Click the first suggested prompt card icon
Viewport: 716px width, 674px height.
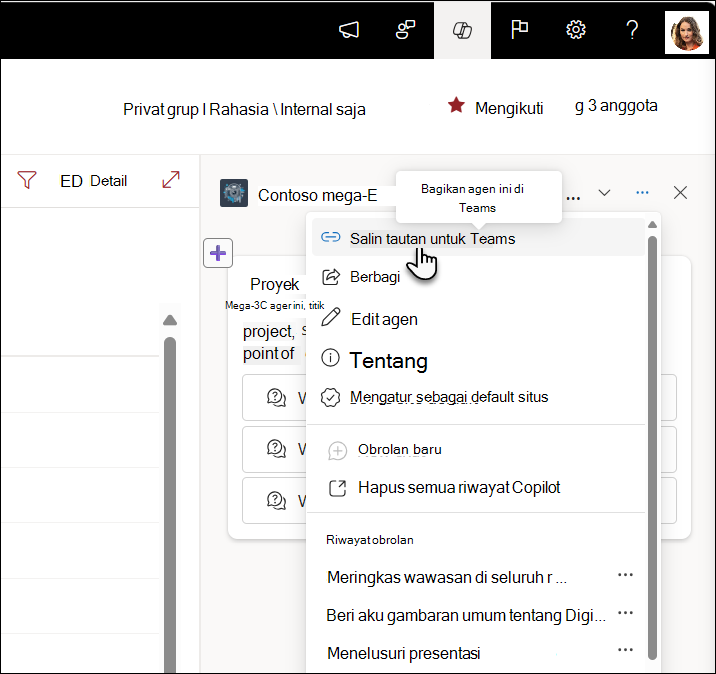(x=276, y=397)
